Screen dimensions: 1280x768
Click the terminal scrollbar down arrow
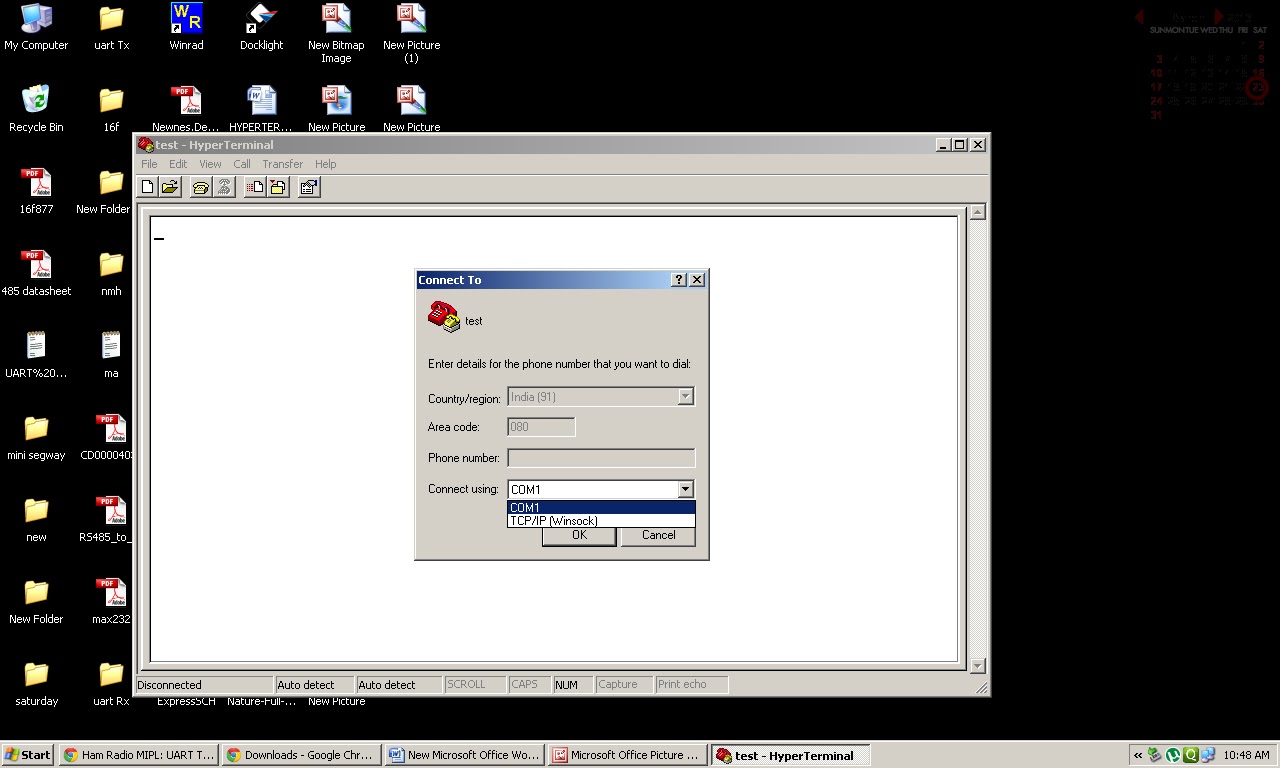pos(977,666)
